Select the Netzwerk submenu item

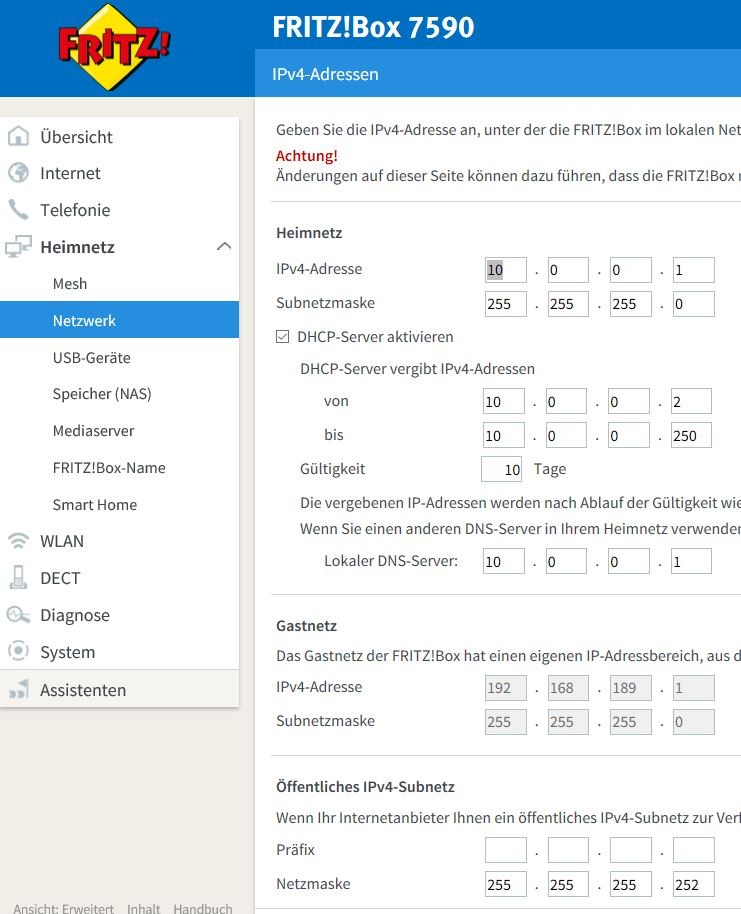84,321
